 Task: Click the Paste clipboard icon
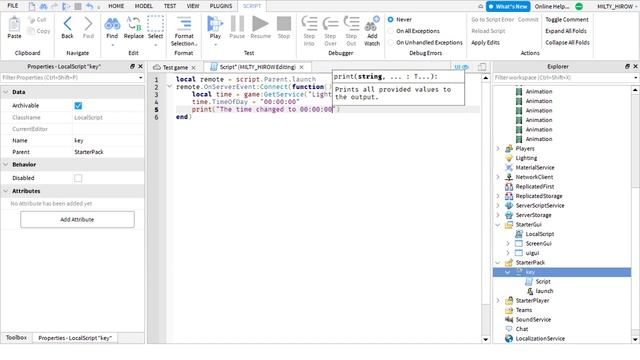tap(14, 24)
